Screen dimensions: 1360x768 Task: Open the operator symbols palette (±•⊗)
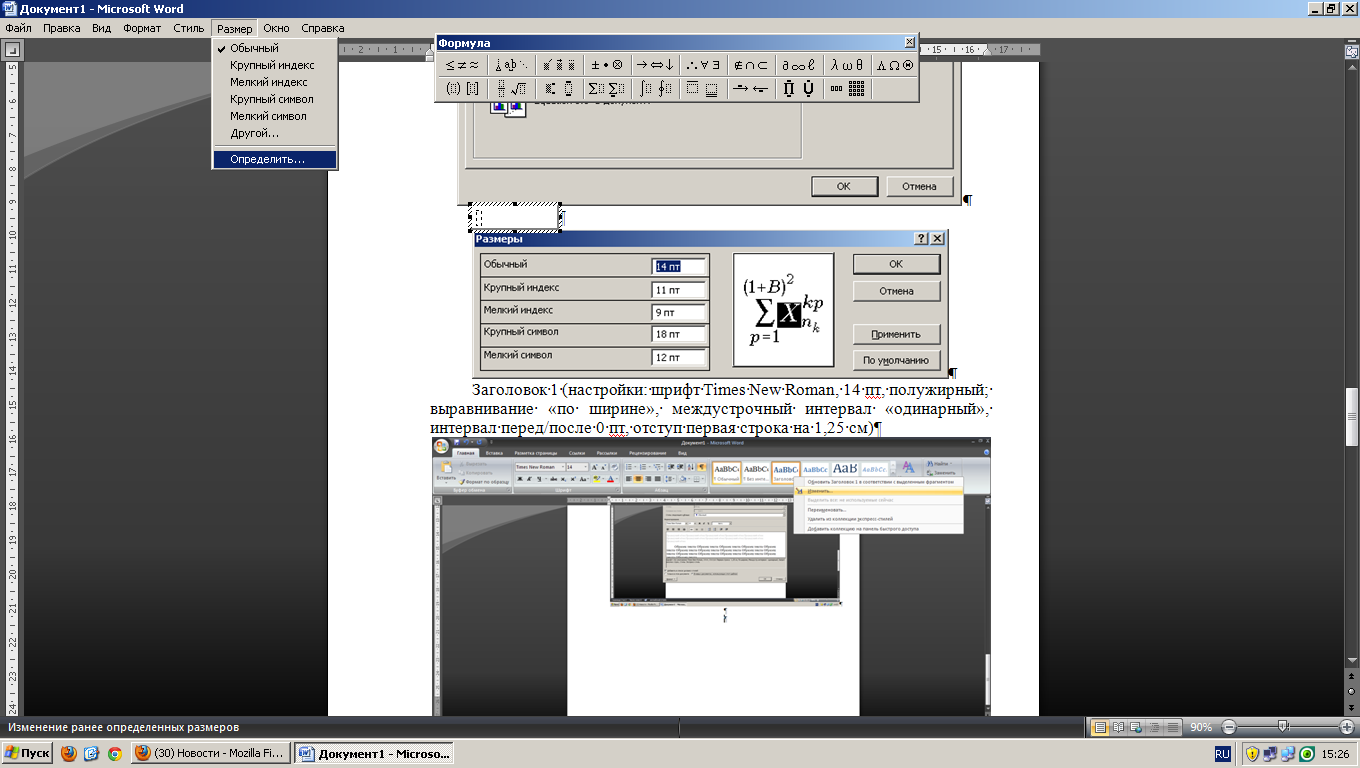(x=607, y=65)
